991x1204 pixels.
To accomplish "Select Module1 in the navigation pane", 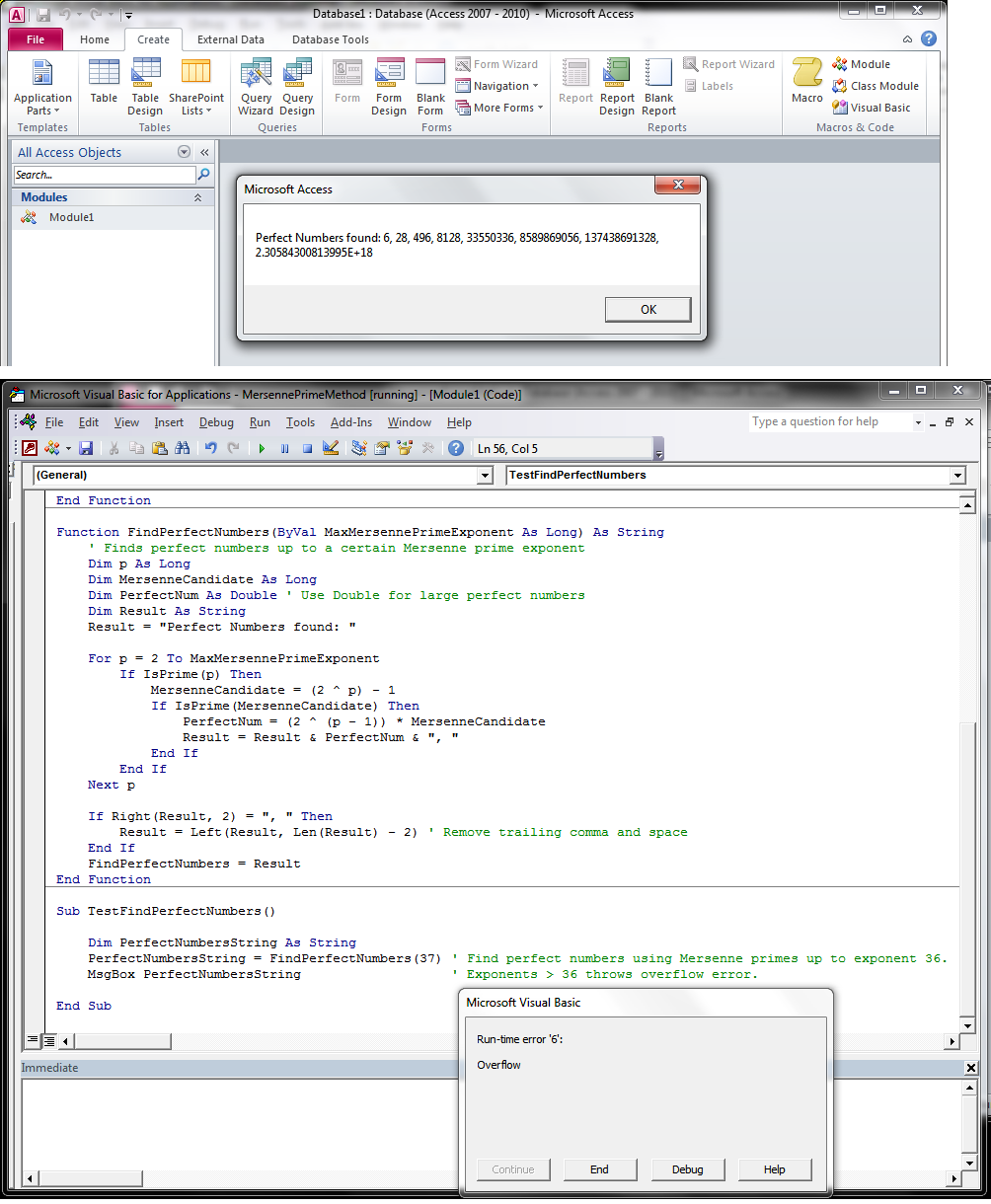I will tap(71, 217).
